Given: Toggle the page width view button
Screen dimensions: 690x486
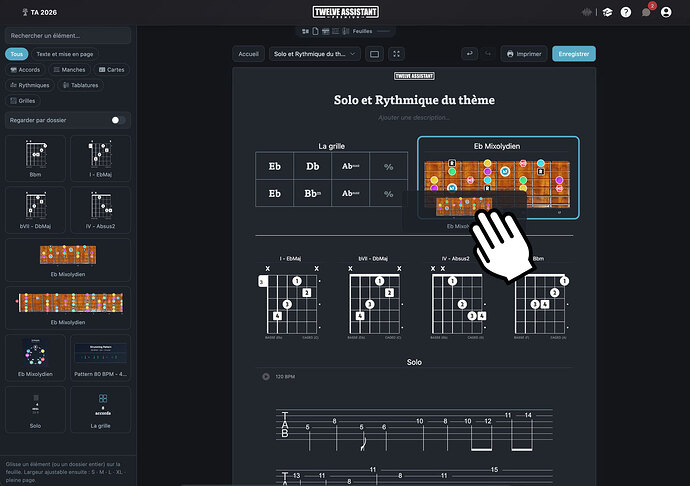Looking at the screenshot, I should tap(374, 54).
